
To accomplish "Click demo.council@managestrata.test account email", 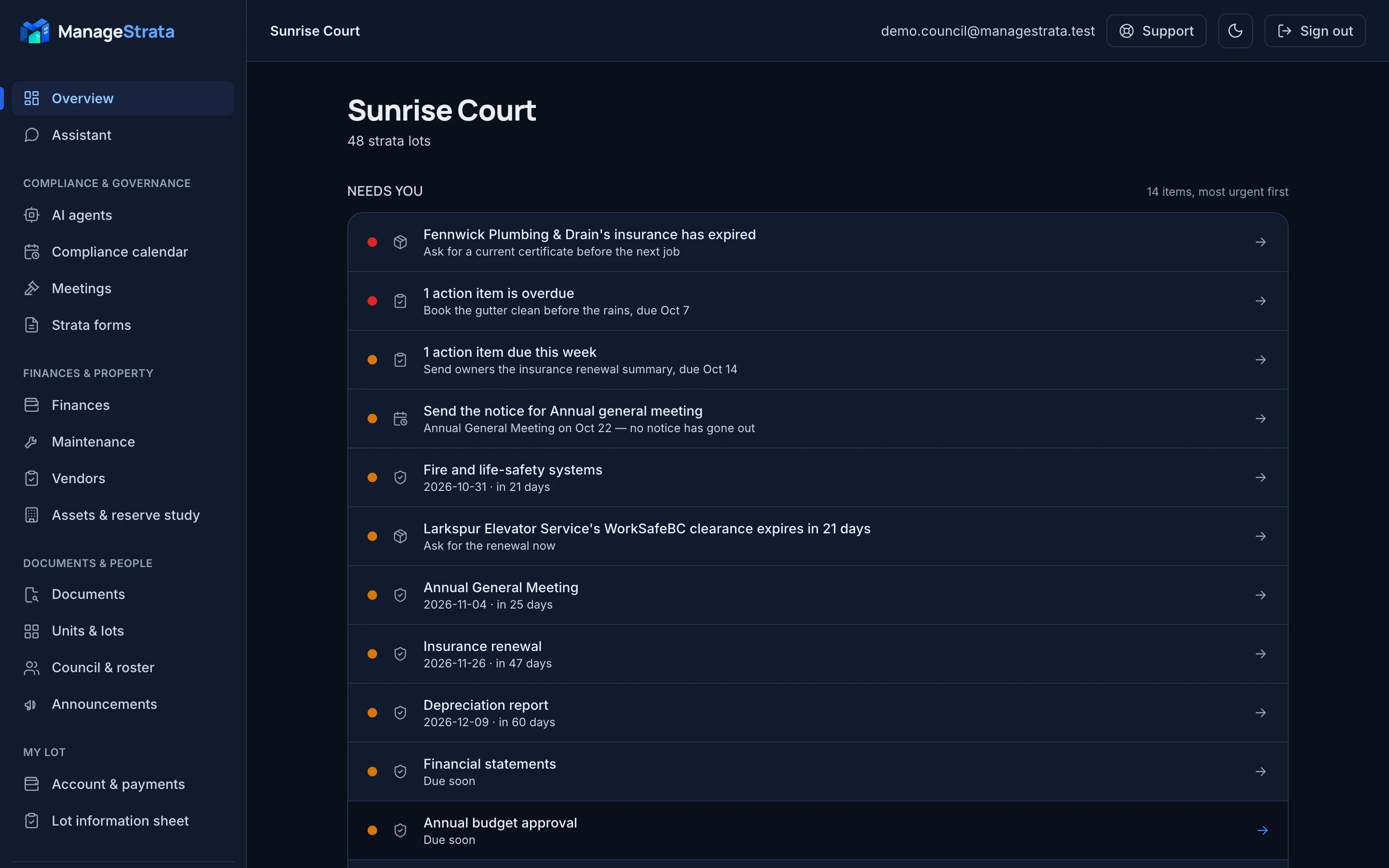I will tap(987, 31).
